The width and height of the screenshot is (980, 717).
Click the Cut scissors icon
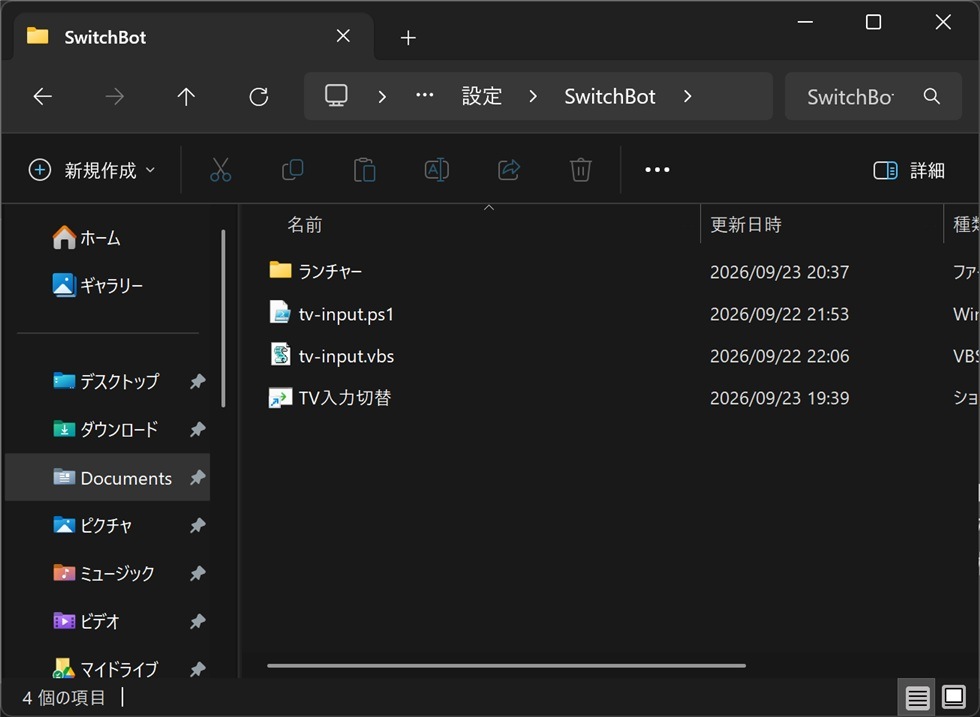click(221, 170)
